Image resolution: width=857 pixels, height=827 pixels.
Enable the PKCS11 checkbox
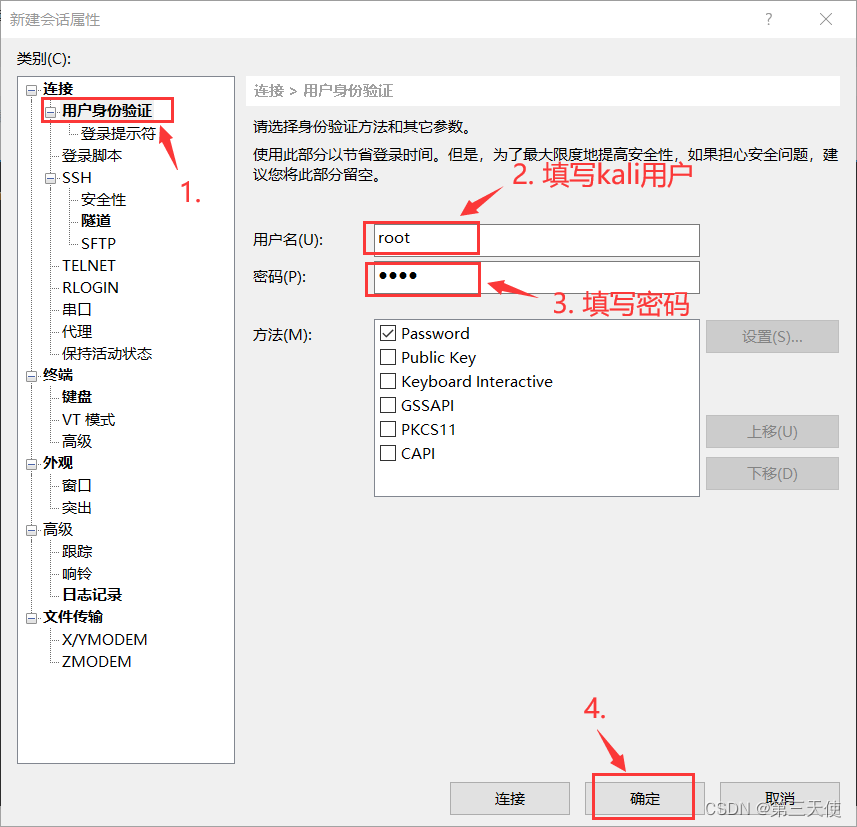(389, 429)
